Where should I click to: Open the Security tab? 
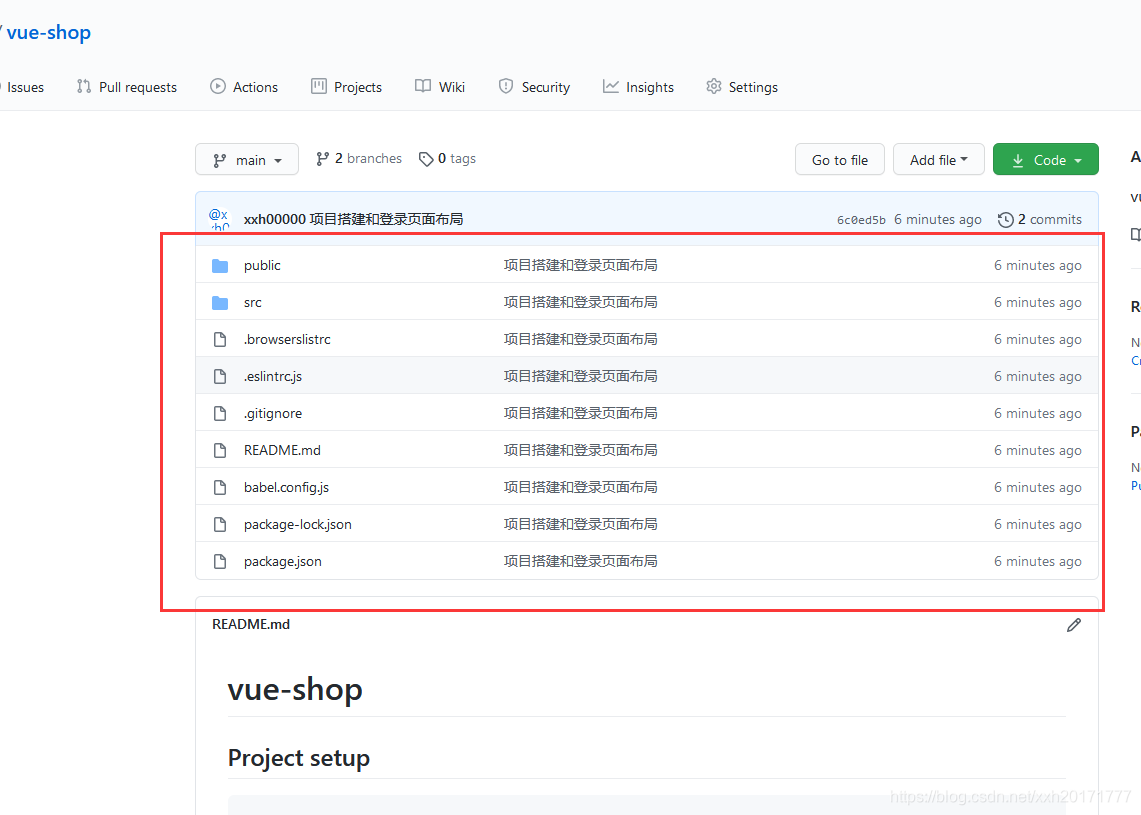(x=534, y=87)
